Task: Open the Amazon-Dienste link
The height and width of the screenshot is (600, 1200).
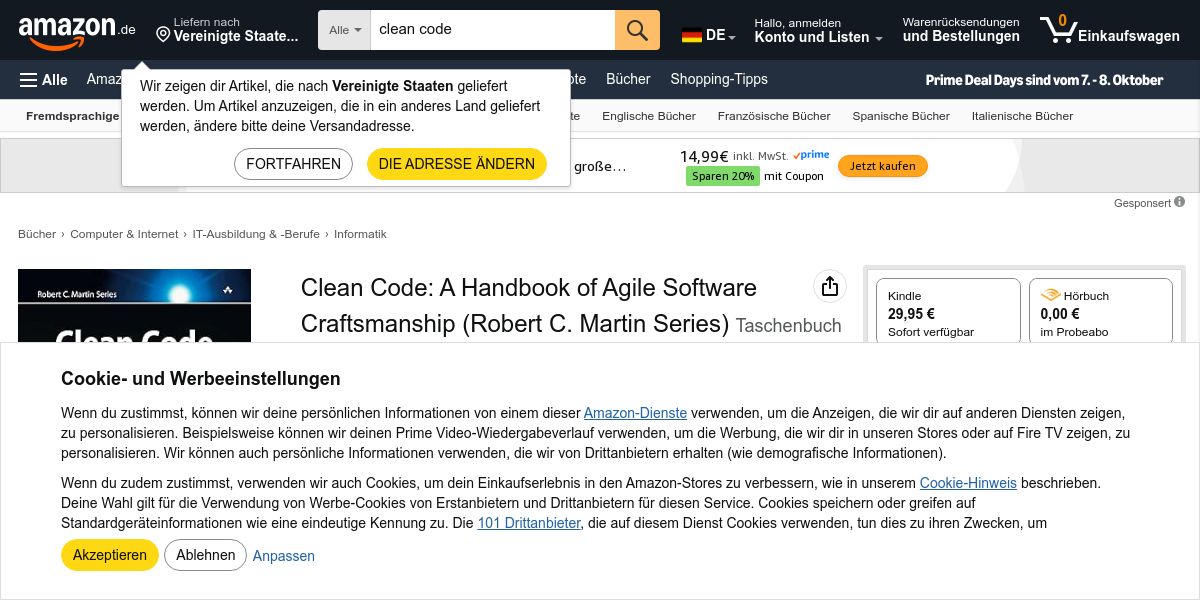Action: tap(635, 413)
